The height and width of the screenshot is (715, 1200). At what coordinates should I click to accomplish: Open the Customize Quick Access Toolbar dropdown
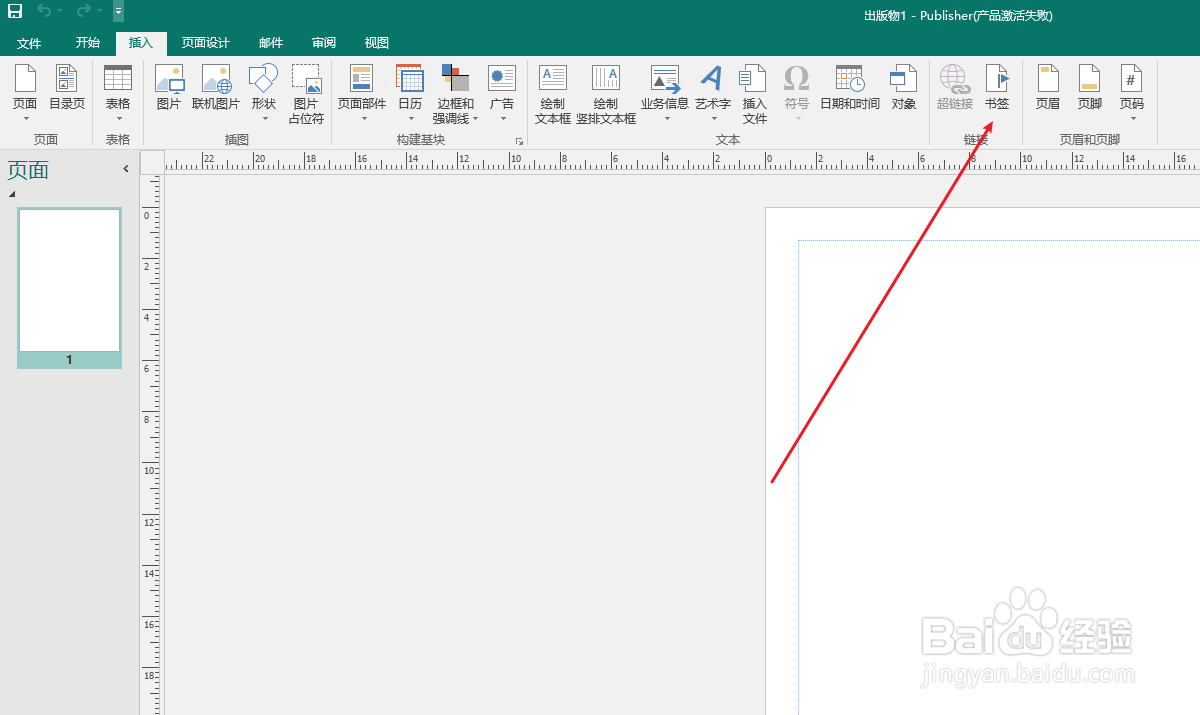pyautogui.click(x=118, y=11)
